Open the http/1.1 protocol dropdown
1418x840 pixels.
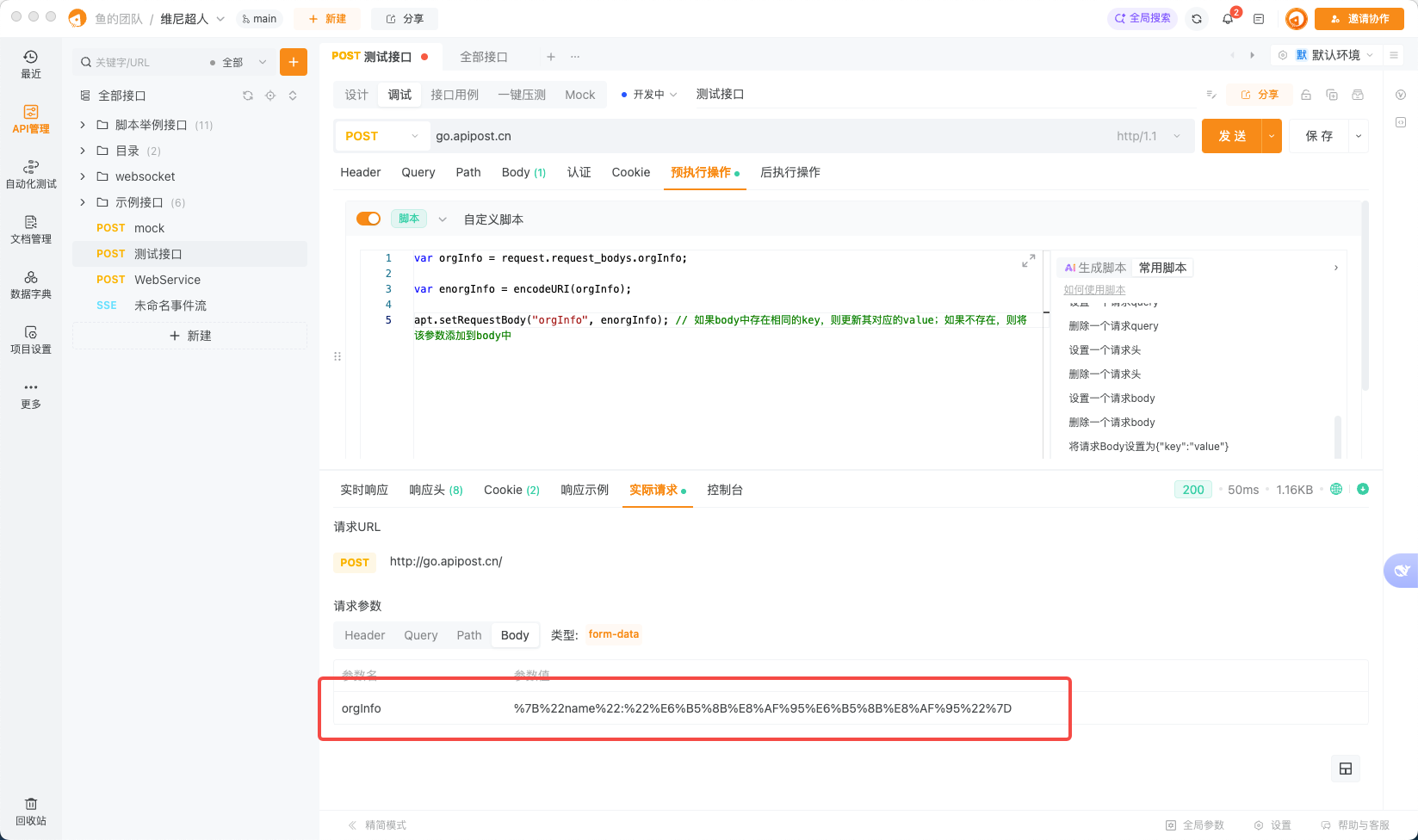point(1149,136)
